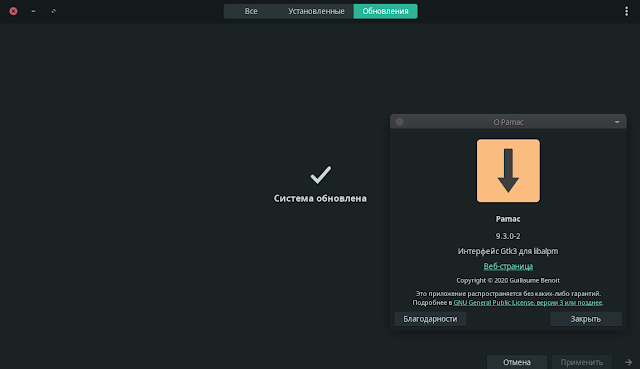Open the three-dot menu in Pamac header
Image resolution: width=640 pixels, height=369 pixels.
click(x=626, y=11)
